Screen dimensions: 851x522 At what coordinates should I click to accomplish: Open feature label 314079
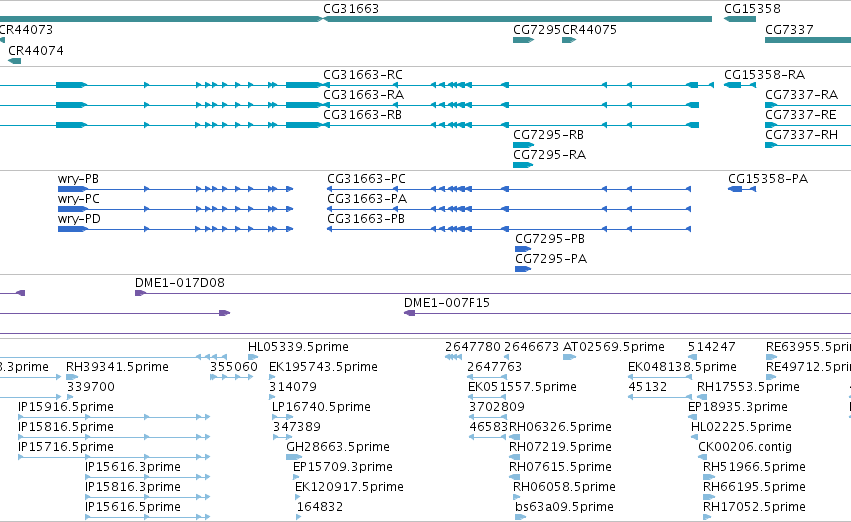[x=293, y=387]
